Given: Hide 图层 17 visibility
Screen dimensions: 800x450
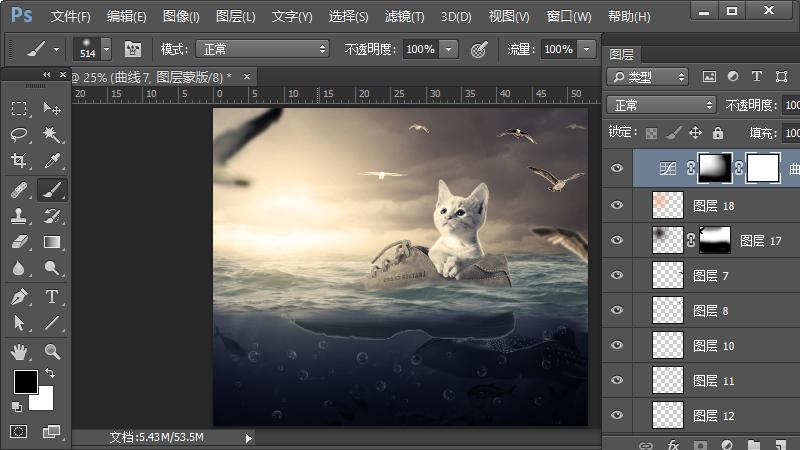Looking at the screenshot, I should tap(617, 240).
